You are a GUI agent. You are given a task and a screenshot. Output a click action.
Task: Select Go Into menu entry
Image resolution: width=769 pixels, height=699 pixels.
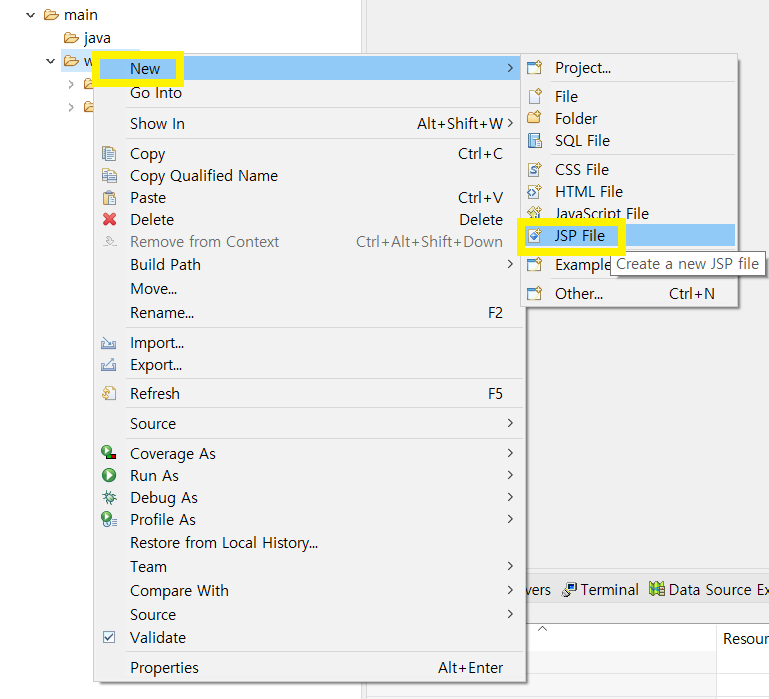pos(308,93)
